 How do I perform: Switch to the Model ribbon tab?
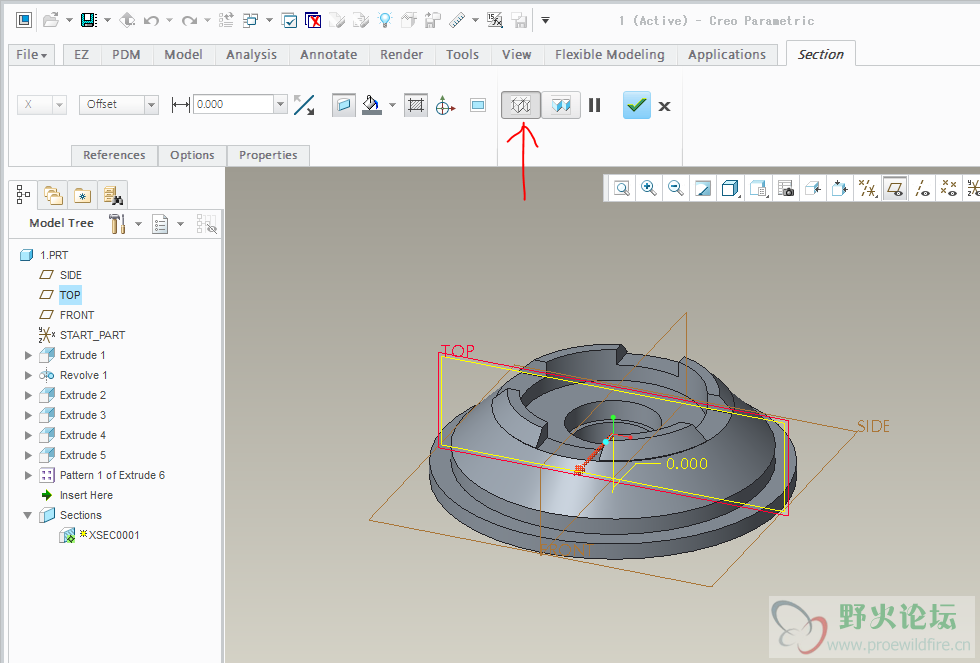coord(183,54)
